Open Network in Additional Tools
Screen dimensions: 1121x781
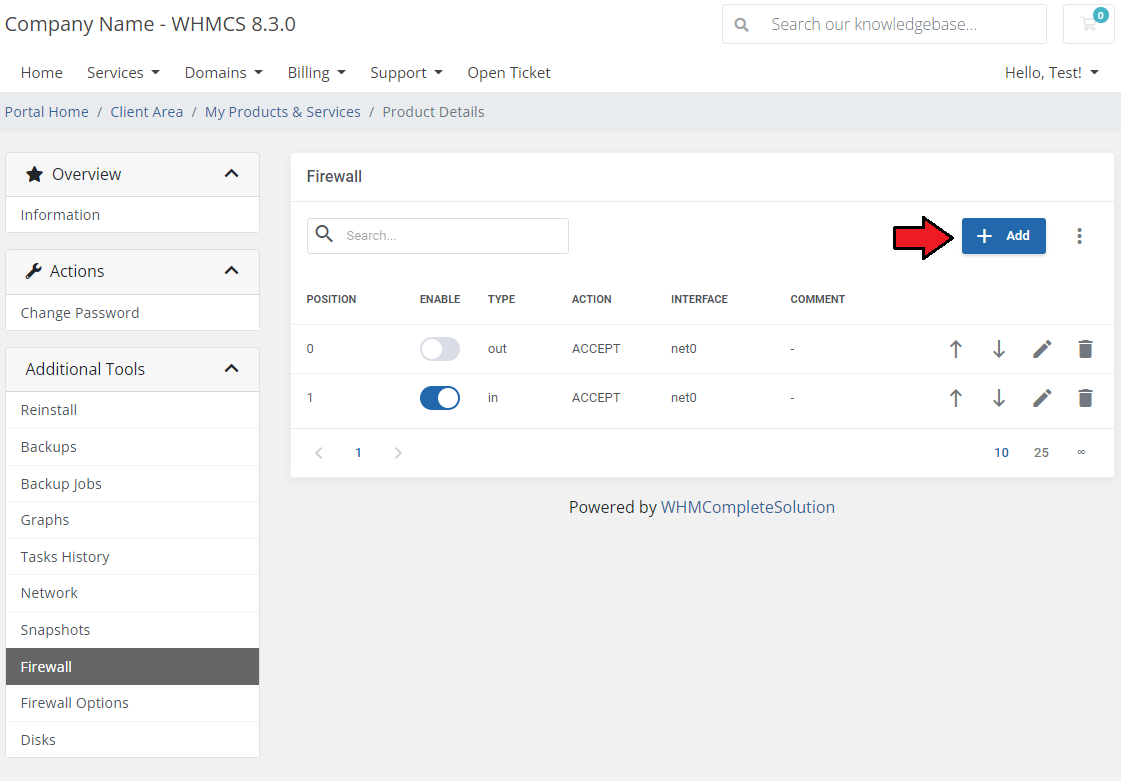pos(132,594)
